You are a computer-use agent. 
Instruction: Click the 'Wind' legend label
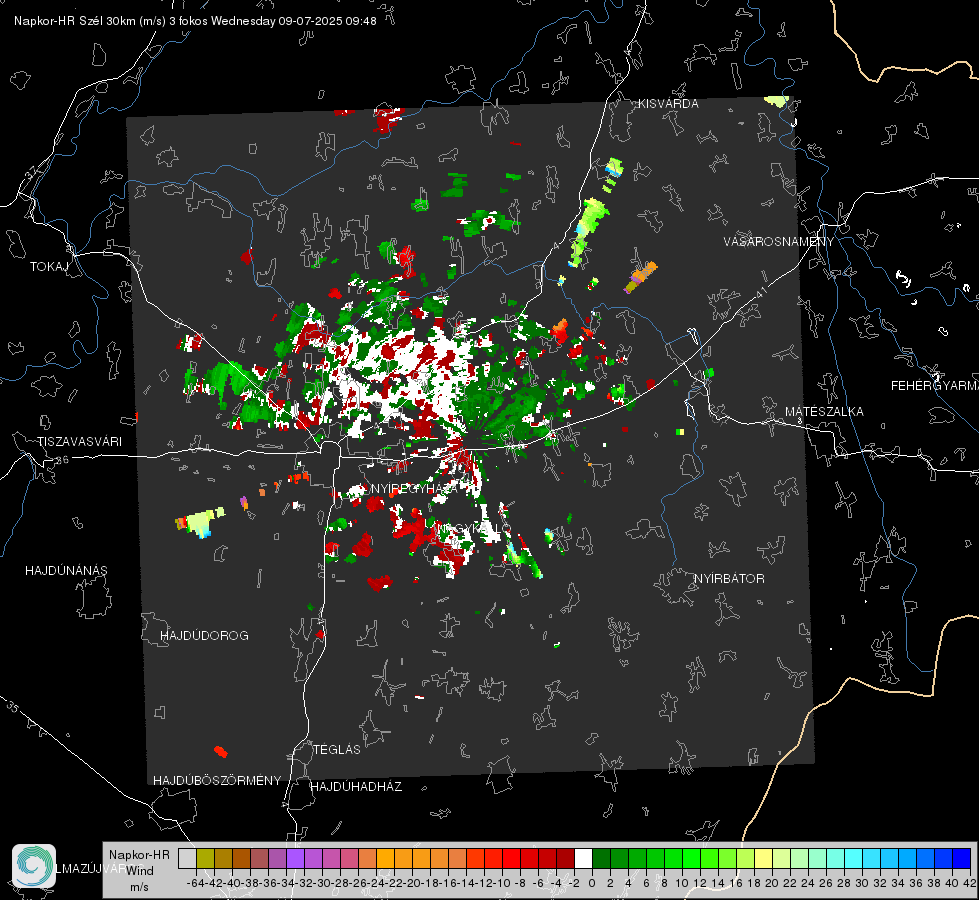pyautogui.click(x=140, y=871)
